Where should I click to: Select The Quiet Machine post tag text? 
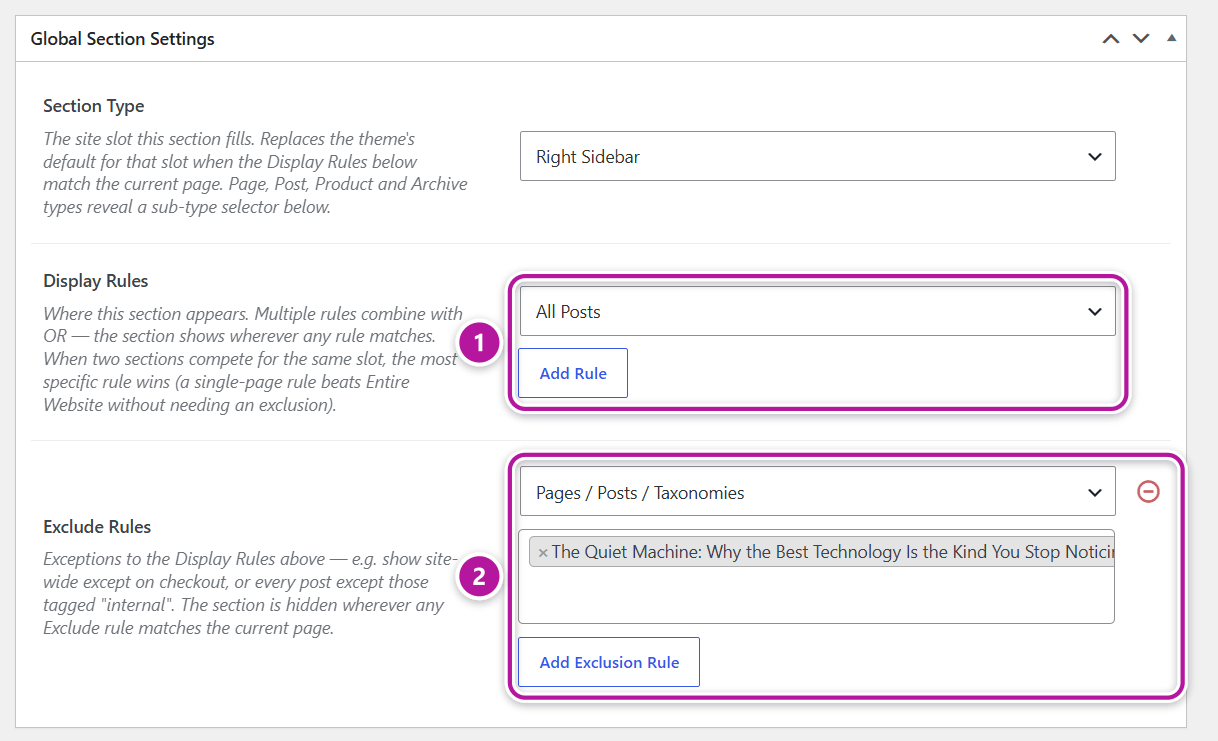pyautogui.click(x=832, y=552)
